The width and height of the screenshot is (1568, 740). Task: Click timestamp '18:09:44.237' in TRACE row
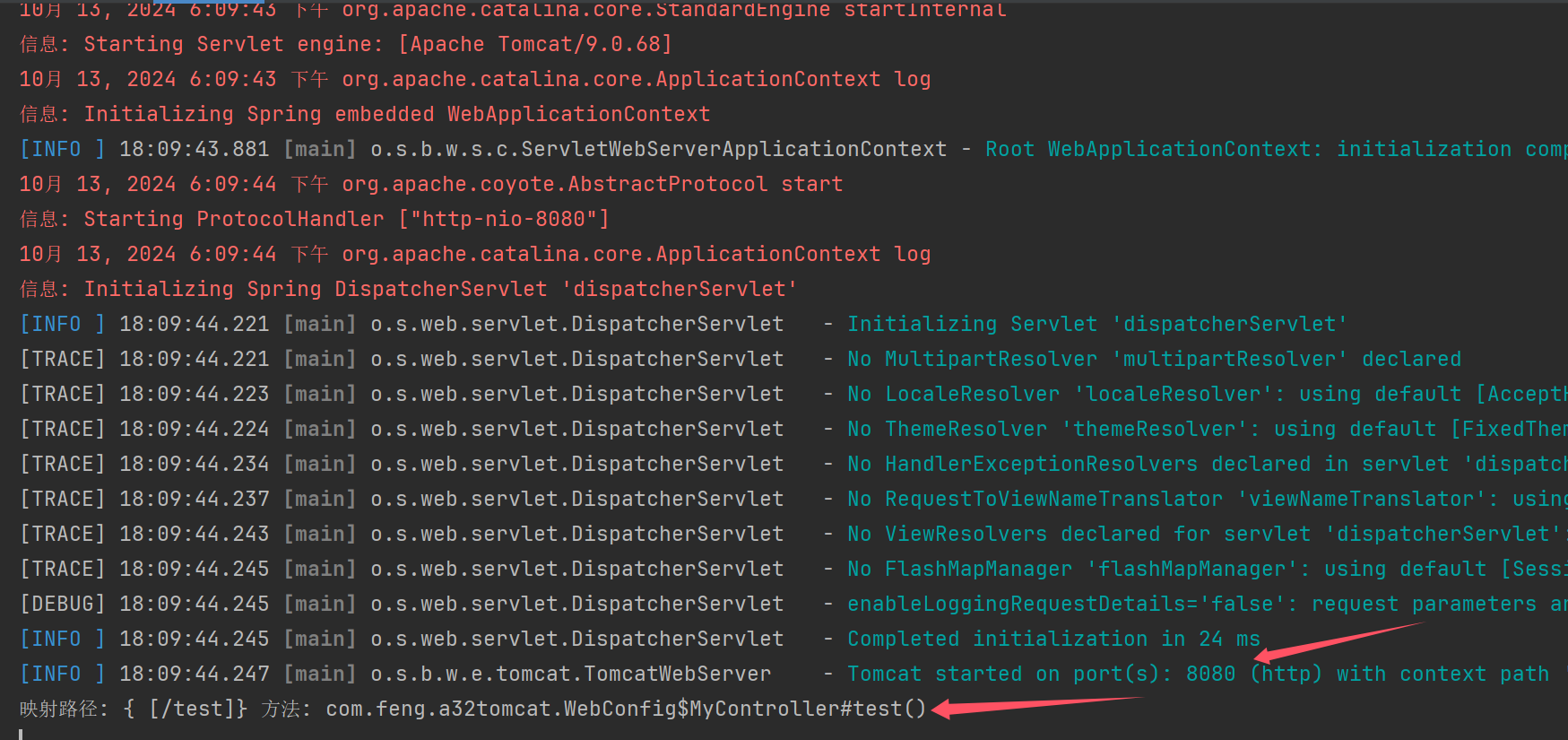click(x=195, y=499)
